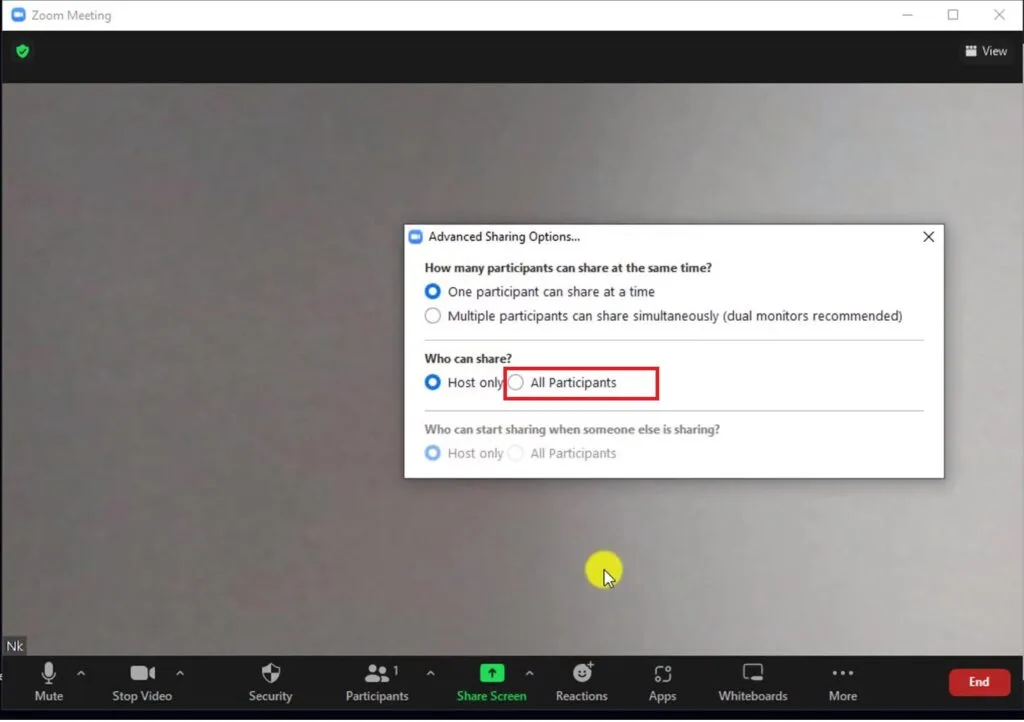Image resolution: width=1024 pixels, height=722 pixels.
Task: Close the Advanced Sharing Options dialog
Action: click(x=928, y=237)
